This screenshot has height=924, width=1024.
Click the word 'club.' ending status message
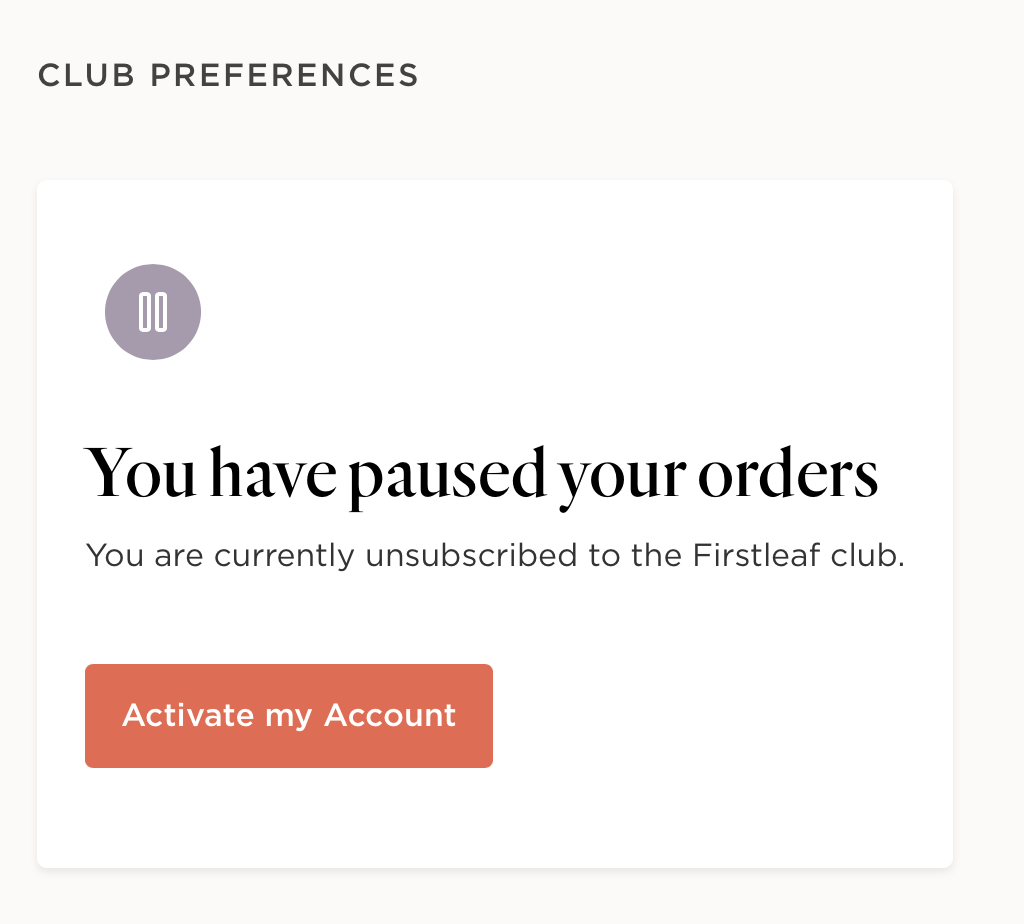pyautogui.click(x=867, y=555)
